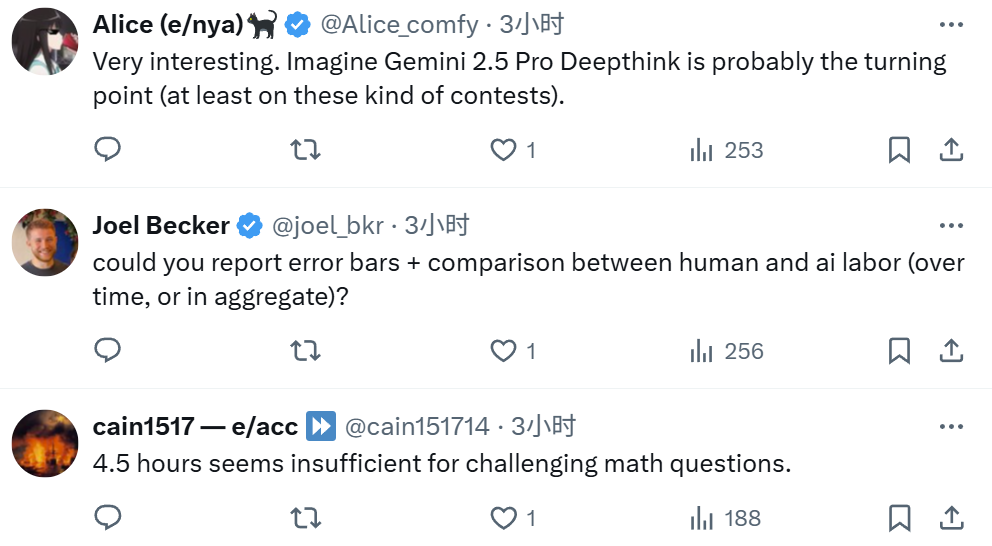Screen dimensions: 992x546
Task: Open more options on cain1517's tweet
Action: 951,427
